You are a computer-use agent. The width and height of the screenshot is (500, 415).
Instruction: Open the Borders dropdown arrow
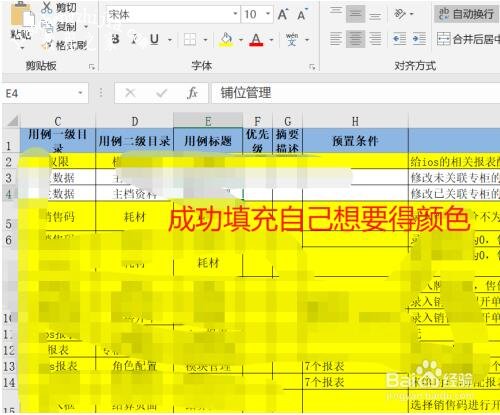[205, 40]
